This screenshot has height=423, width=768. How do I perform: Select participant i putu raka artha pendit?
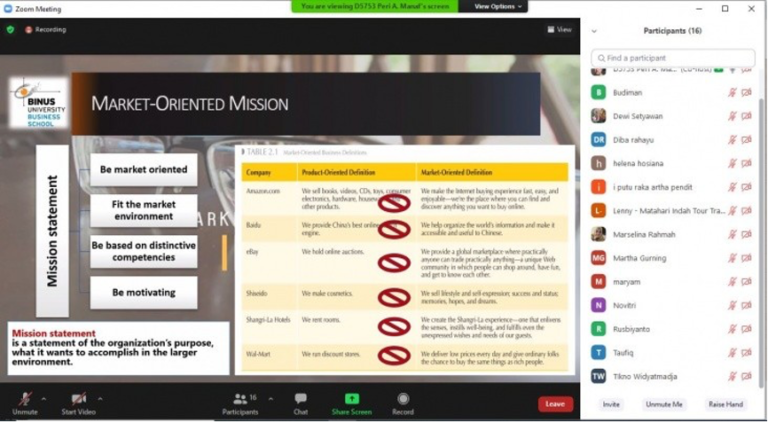click(671, 187)
